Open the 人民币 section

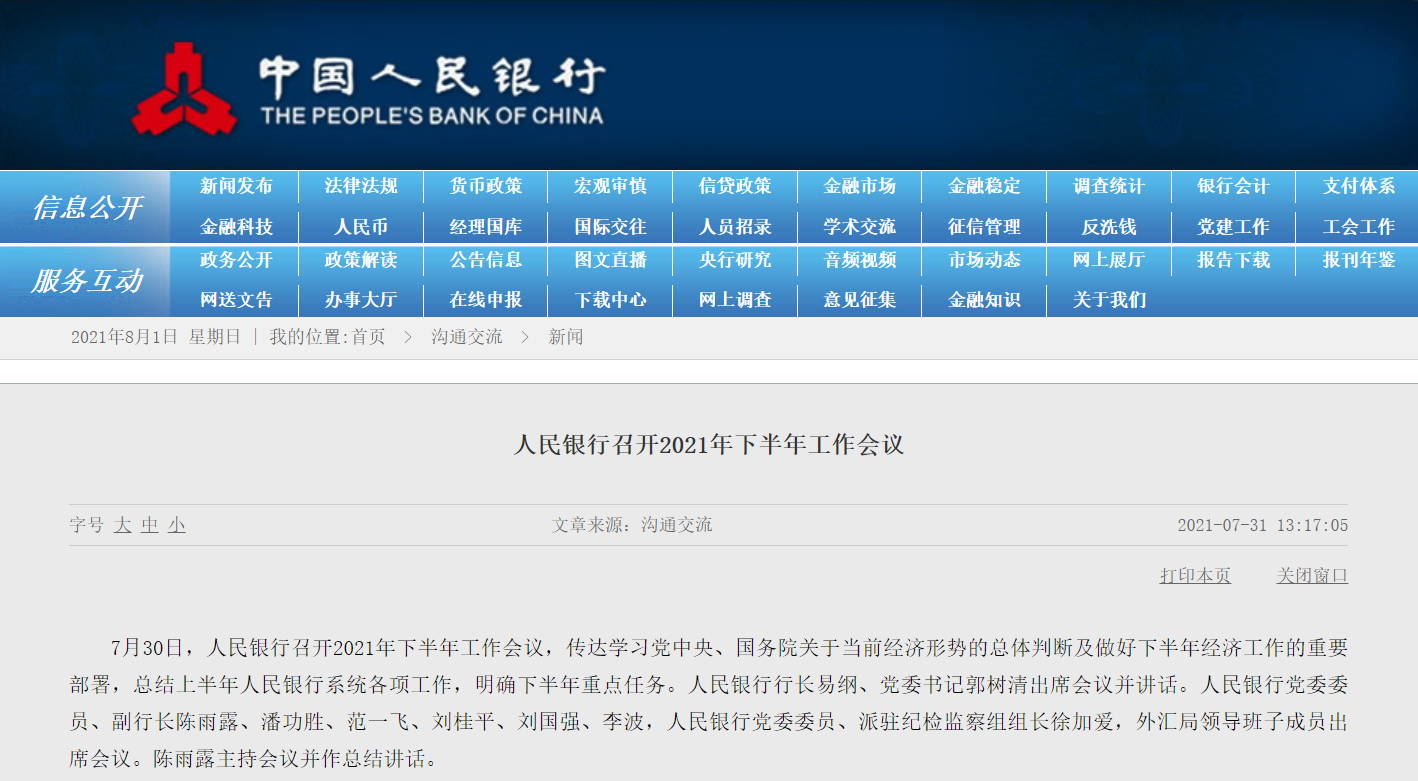[361, 227]
